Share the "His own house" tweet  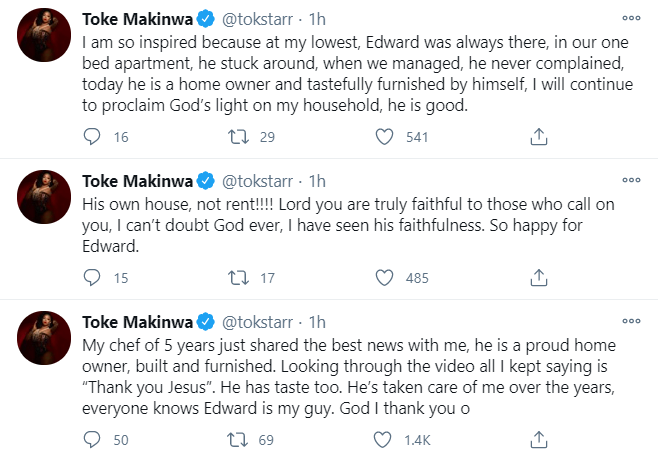point(537,276)
